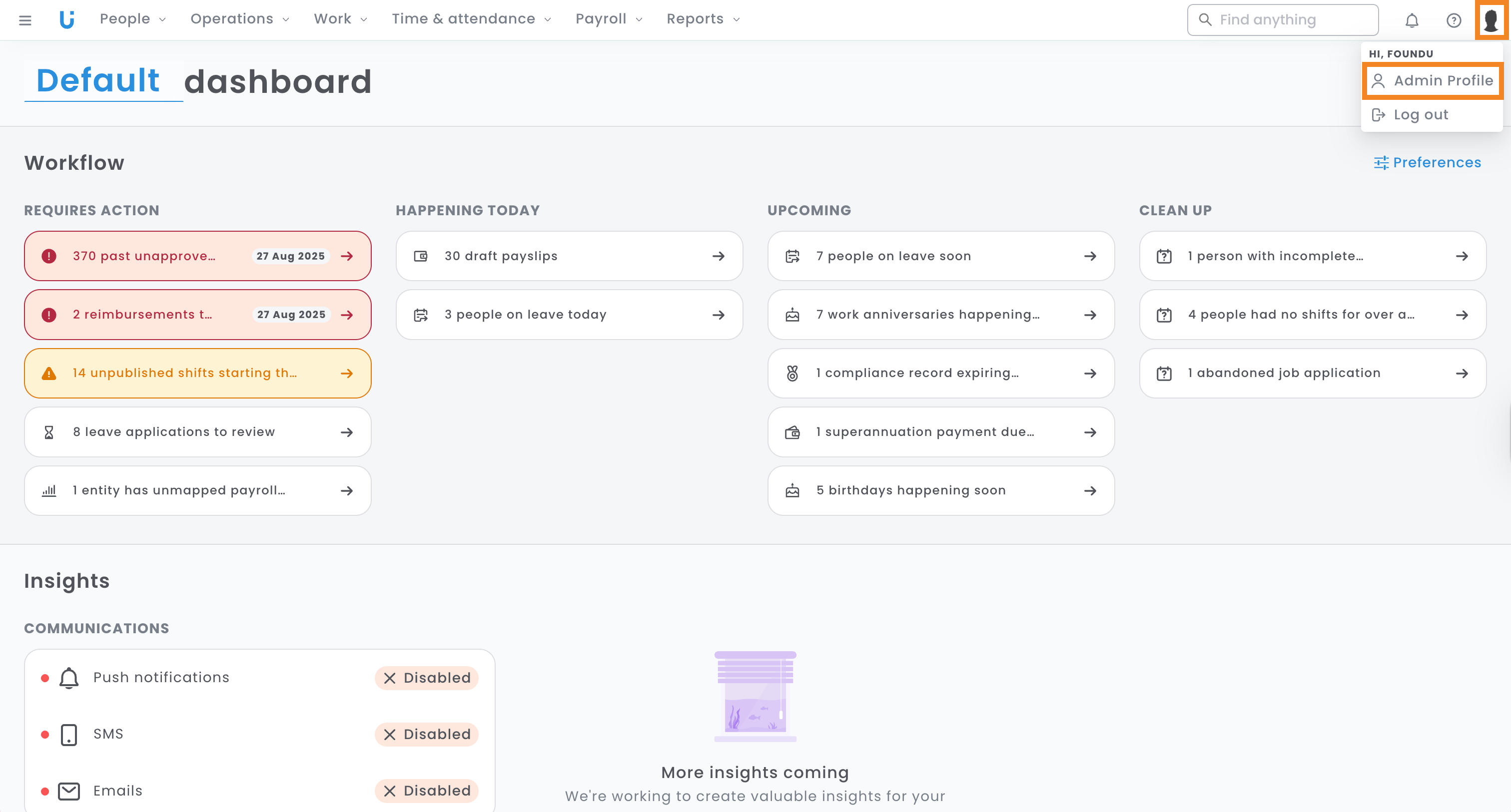Viewport: 1511px width, 812px height.
Task: Expand the Time & attendance dropdown
Action: 471,19
